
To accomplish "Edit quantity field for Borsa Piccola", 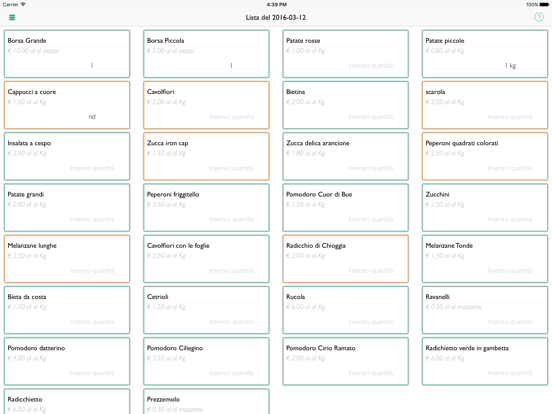I will coord(231,65).
